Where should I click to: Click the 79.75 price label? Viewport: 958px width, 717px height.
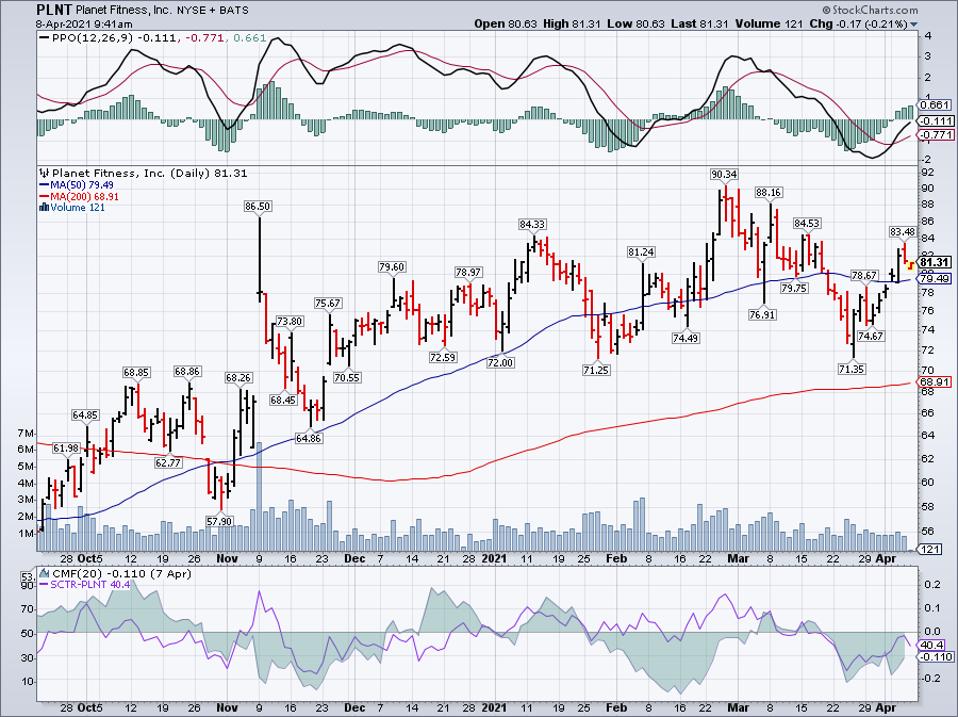[x=794, y=288]
